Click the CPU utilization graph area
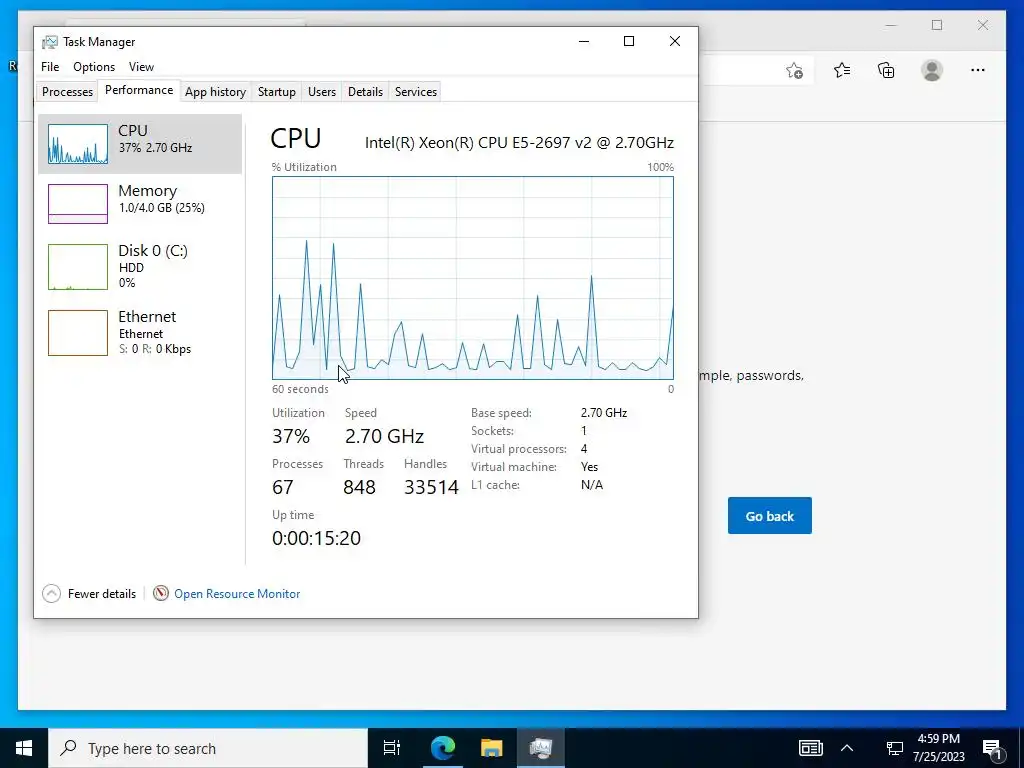This screenshot has width=1024, height=768. (x=473, y=278)
